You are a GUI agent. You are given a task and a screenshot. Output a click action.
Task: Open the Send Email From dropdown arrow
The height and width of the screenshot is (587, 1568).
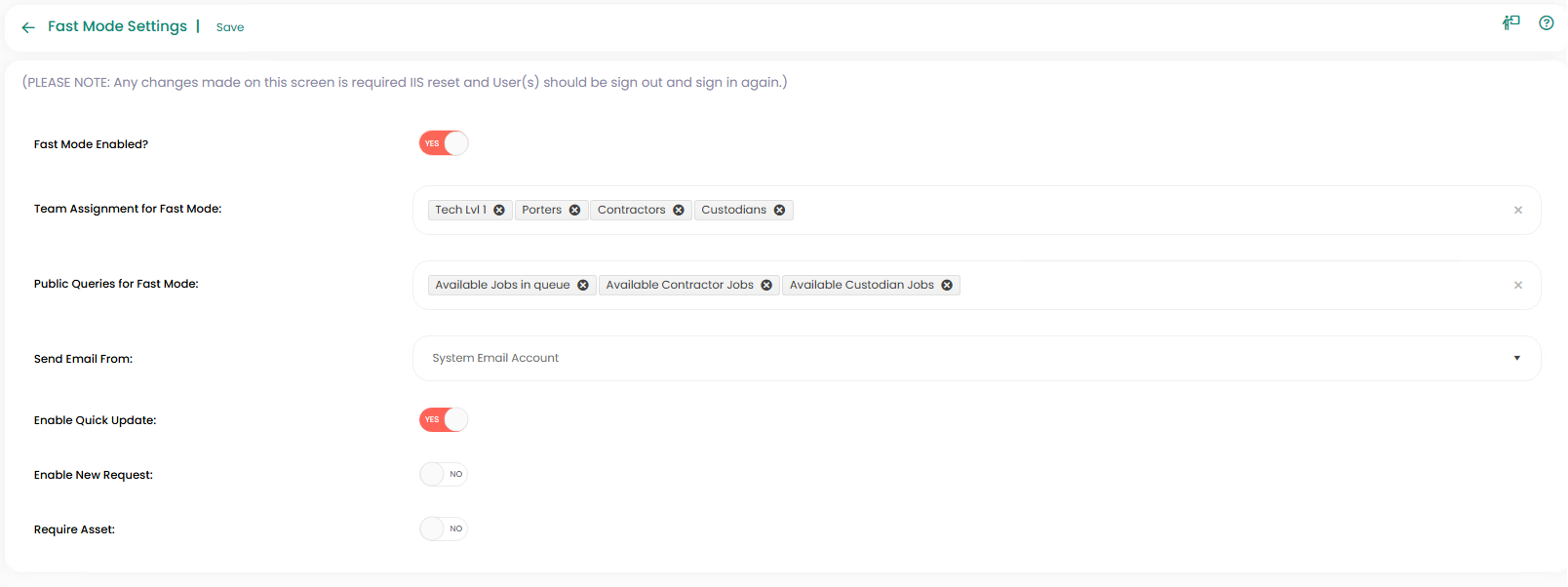point(1516,359)
